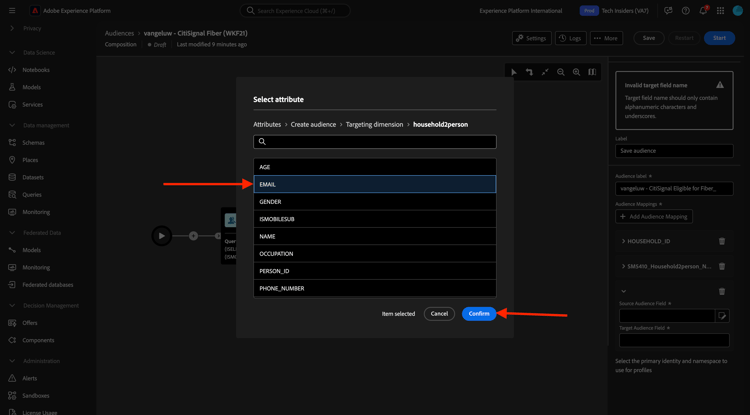Expand the HOUSEHOLD_ID mapping
The image size is (750, 415).
[623, 241]
